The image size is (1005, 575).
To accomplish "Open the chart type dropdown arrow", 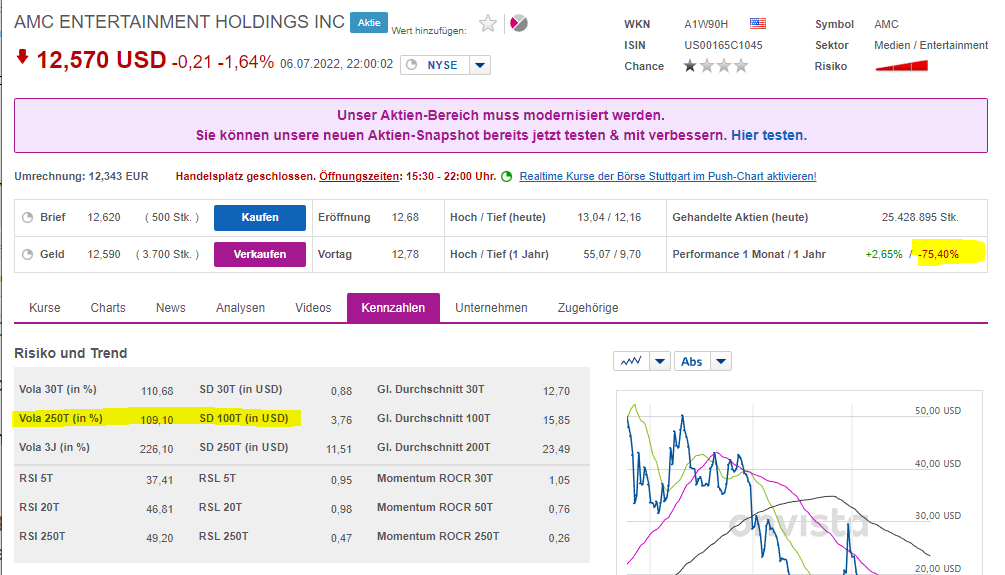I will [x=660, y=362].
